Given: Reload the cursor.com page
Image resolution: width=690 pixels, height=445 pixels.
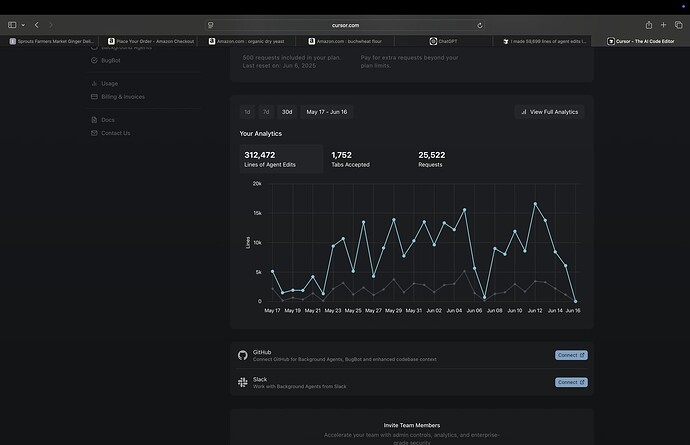Looking at the screenshot, I should [x=480, y=26].
